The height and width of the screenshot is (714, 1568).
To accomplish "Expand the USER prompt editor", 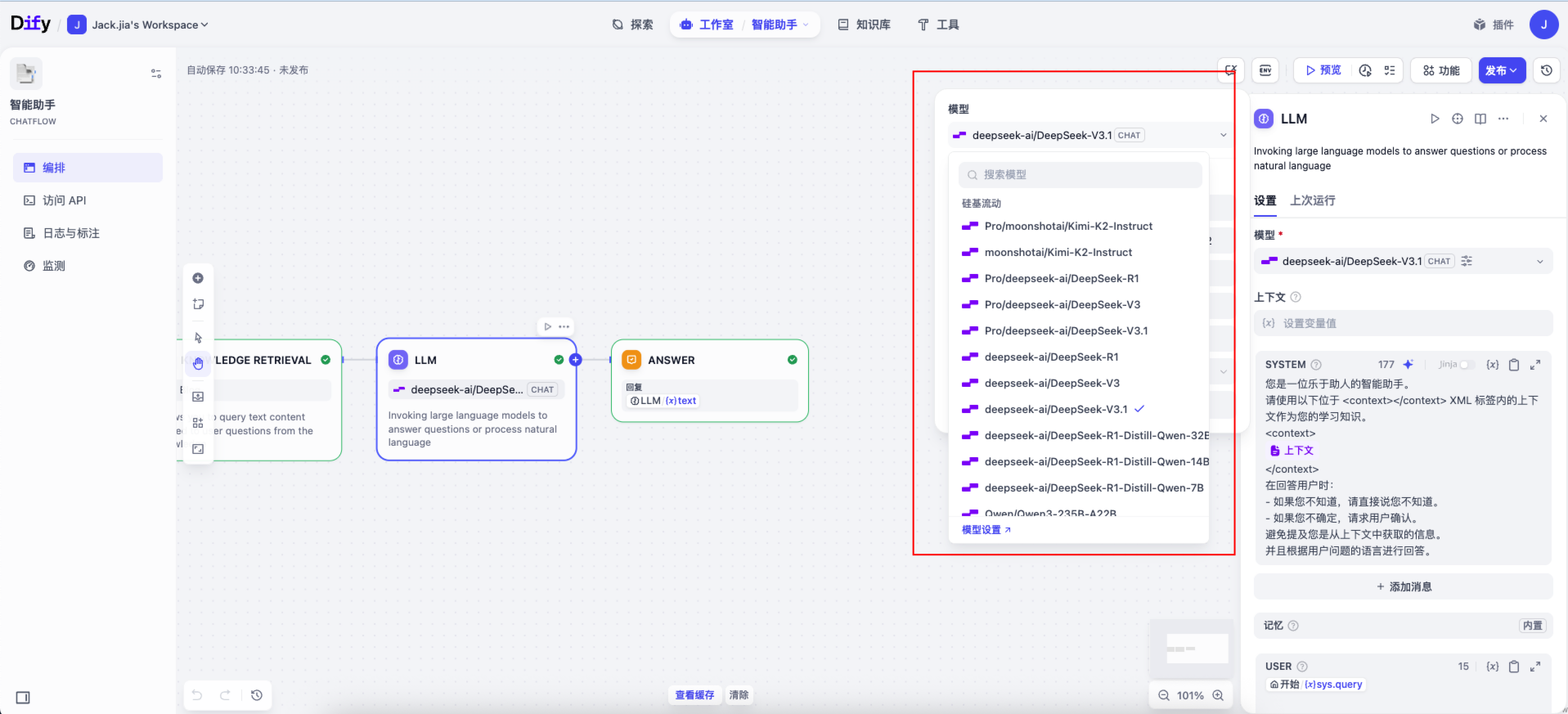I will [x=1535, y=667].
